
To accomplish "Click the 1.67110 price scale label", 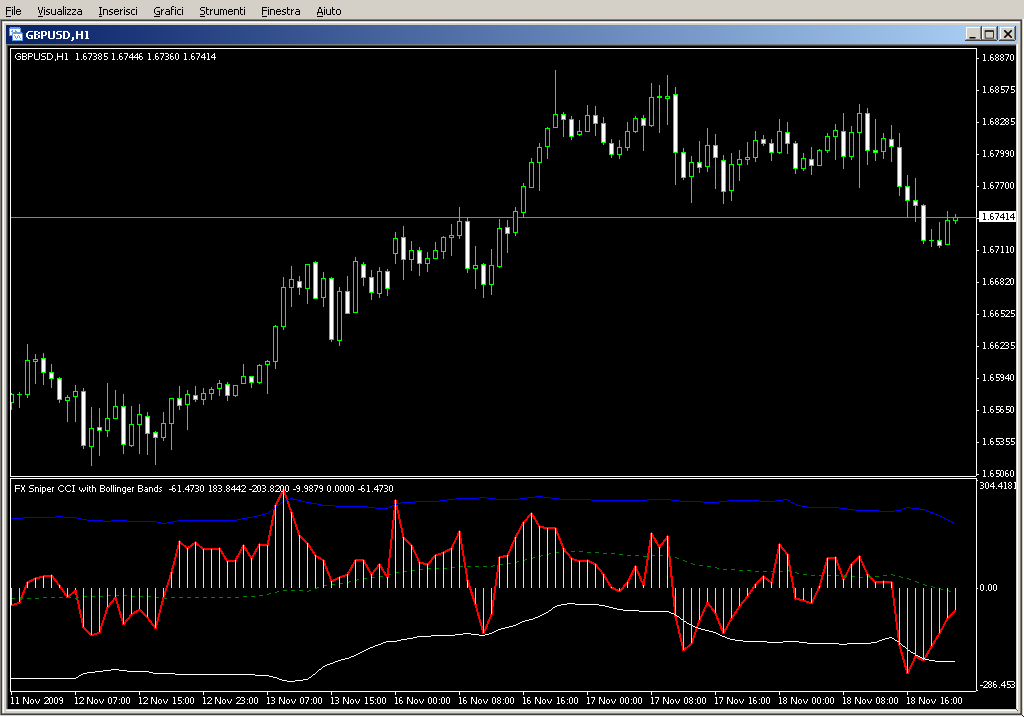I will (x=998, y=249).
